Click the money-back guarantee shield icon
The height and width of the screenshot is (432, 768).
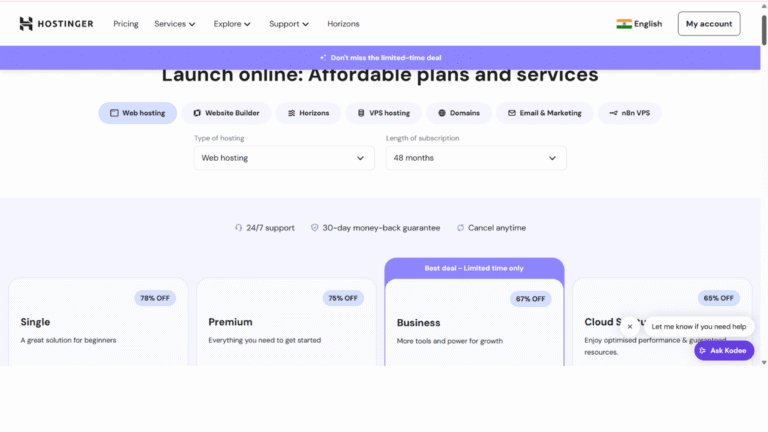314,228
